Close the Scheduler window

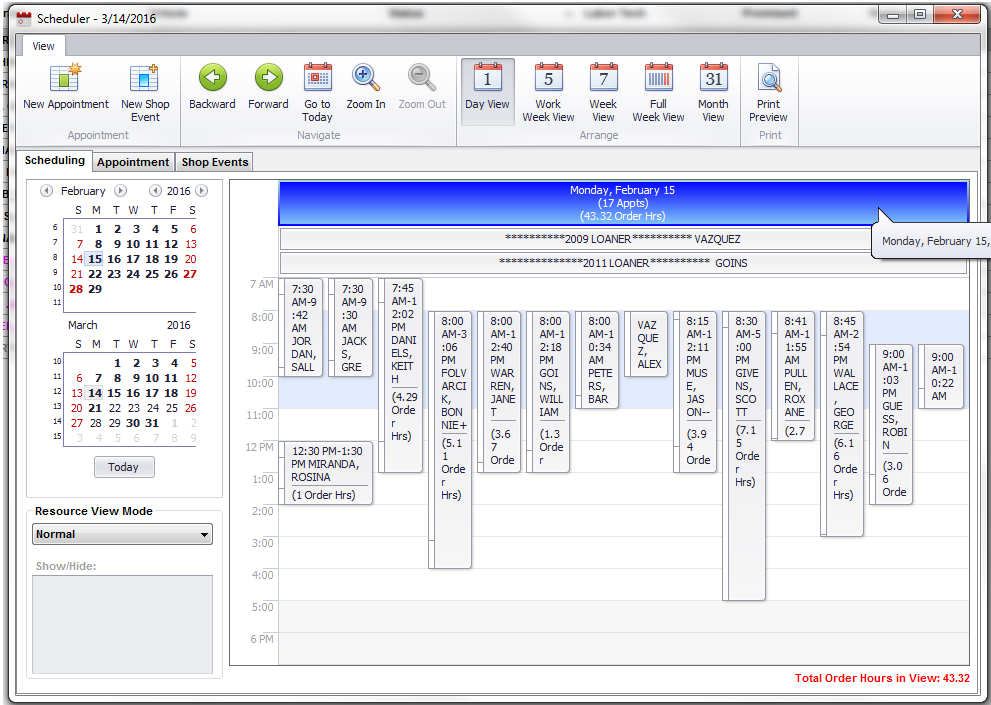click(x=957, y=15)
